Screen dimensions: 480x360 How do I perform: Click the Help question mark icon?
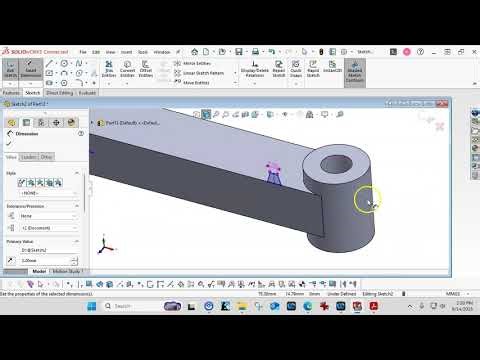pos(420,52)
